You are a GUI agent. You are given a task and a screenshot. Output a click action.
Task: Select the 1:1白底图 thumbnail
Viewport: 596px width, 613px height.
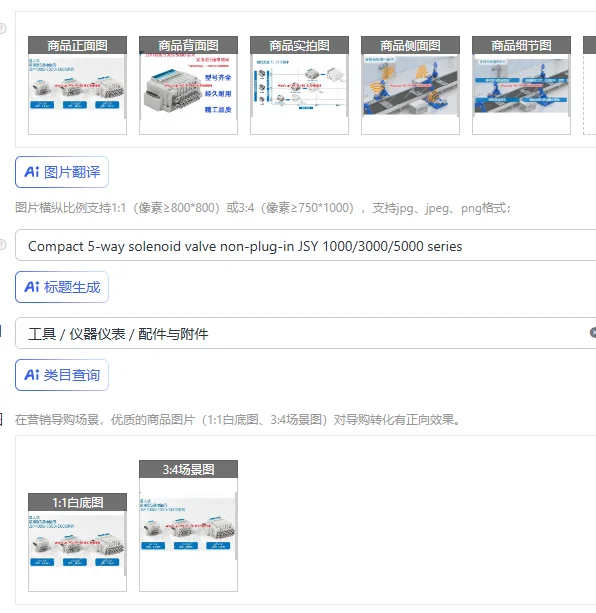(x=77, y=542)
